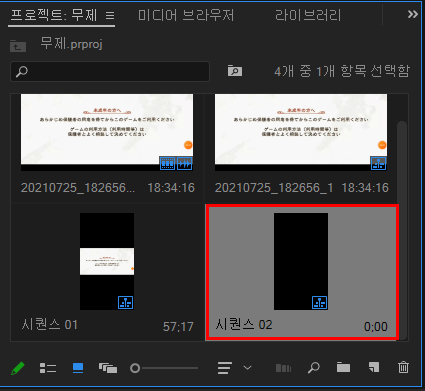Switch to freeform view
Viewport: 425px width, 391px height.
pos(108,368)
